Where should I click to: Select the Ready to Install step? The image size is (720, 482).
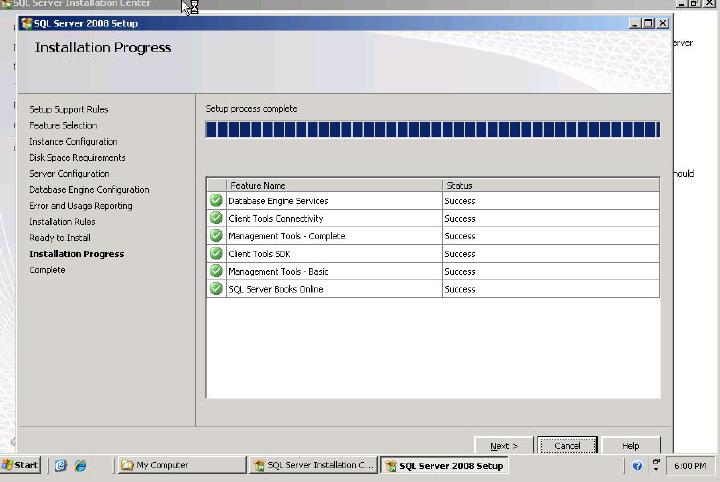tap(60, 238)
